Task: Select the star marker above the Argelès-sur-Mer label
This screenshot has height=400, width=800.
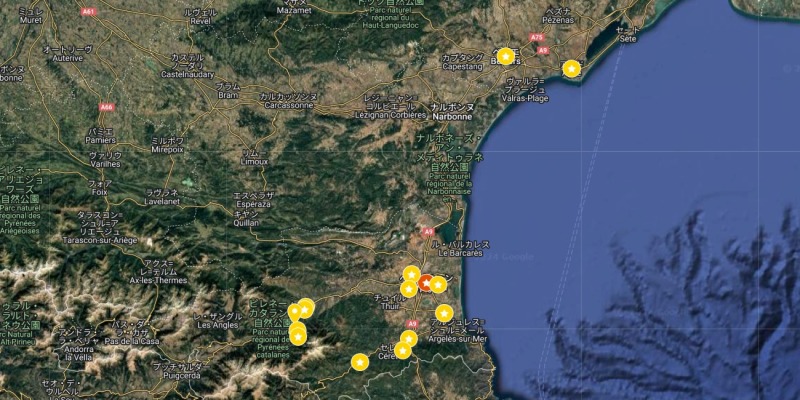Action: pyautogui.click(x=444, y=313)
